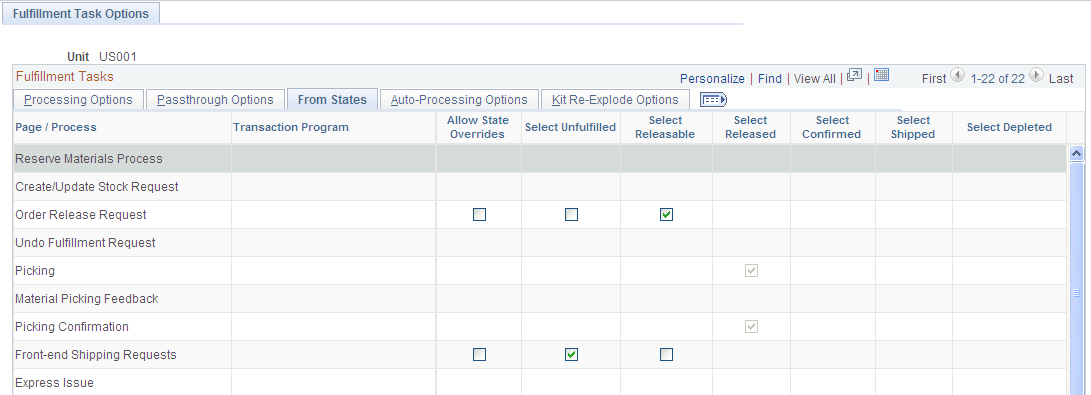Screen dimensions: 1091x395
Task: Click Page / Process column header
Action: pos(56,127)
